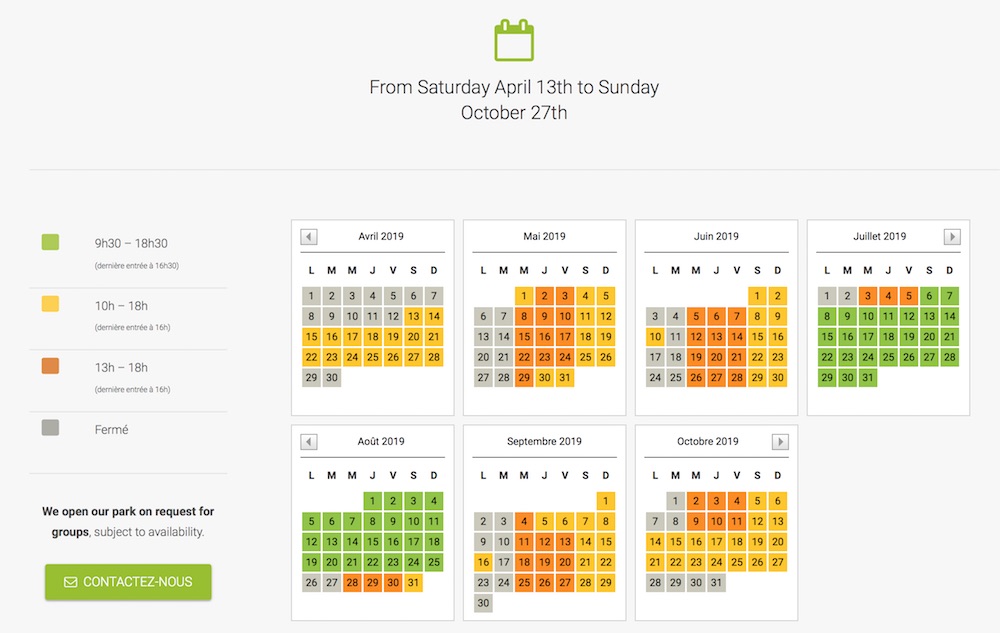The height and width of the screenshot is (633, 1000).
Task: Select day 14 in Juillet 2019 calendar
Action: pos(949,316)
